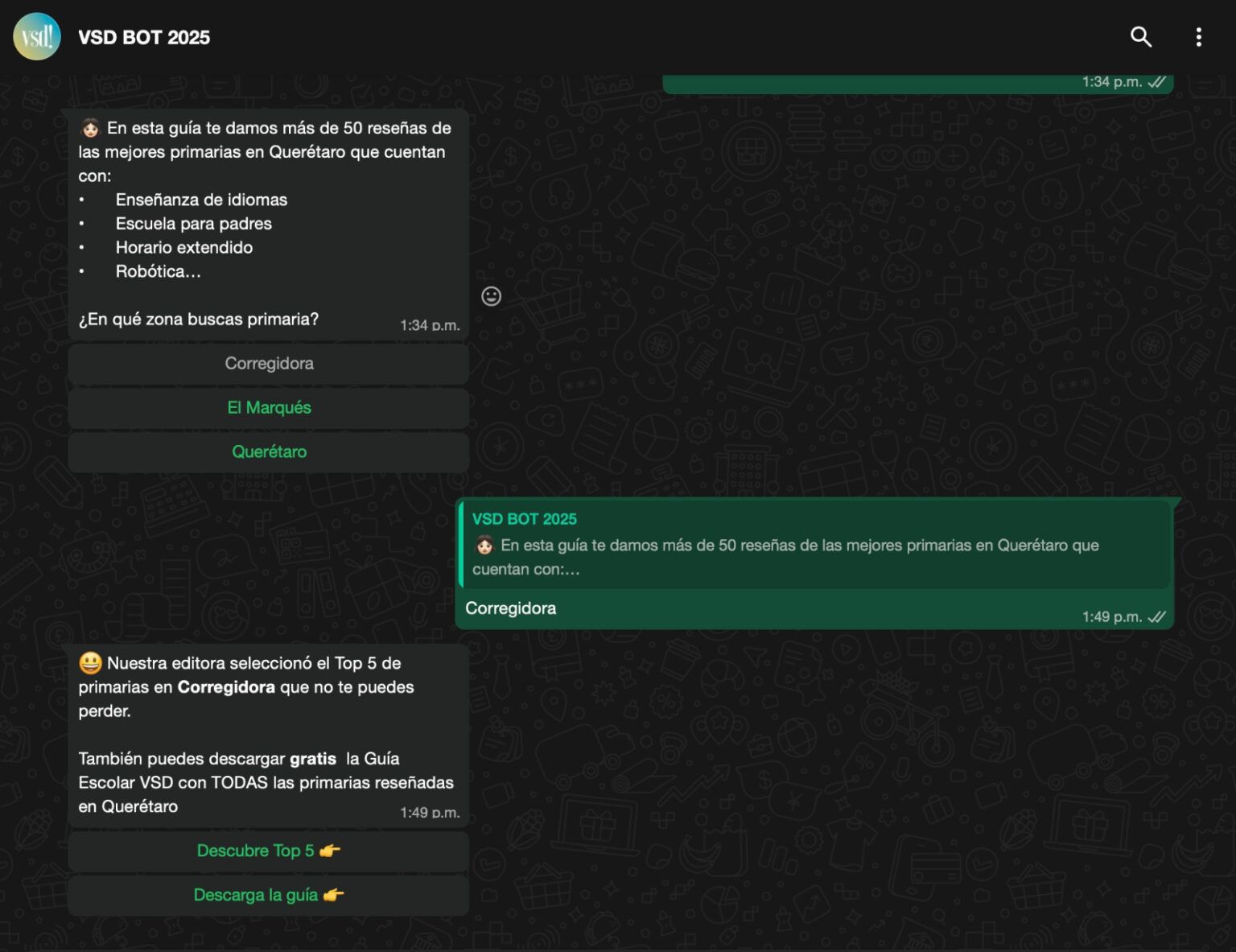The image size is (1236, 952).
Task: Tap the Descubre Top 5 button
Action: [x=269, y=851]
